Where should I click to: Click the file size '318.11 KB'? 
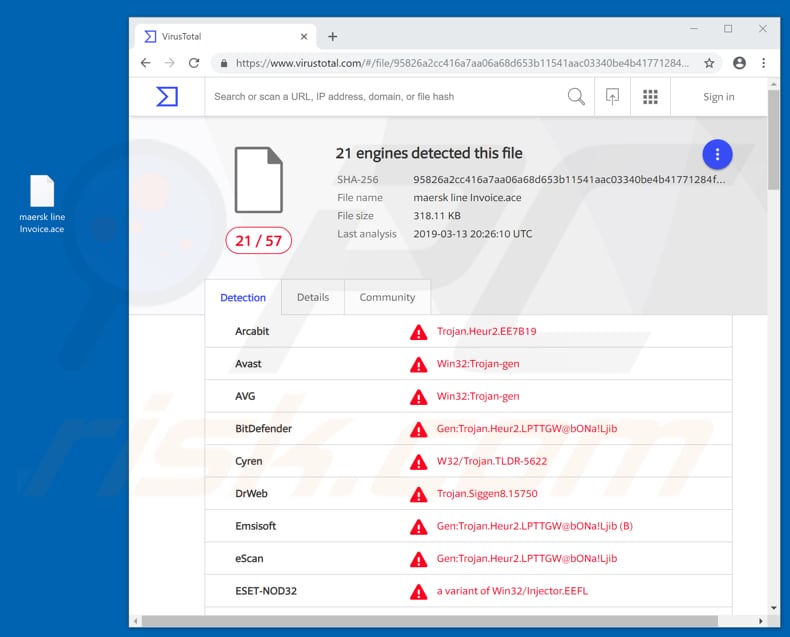[x=437, y=216]
